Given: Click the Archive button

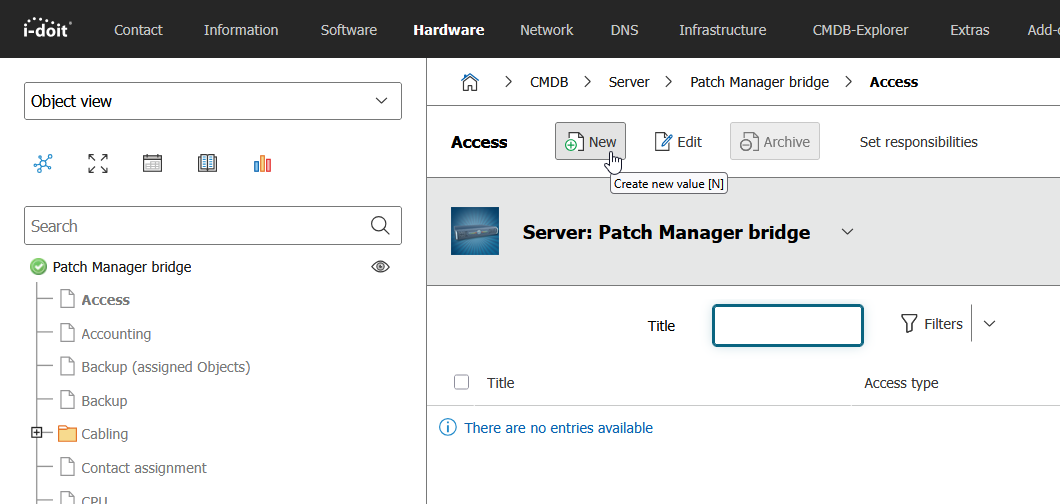Looking at the screenshot, I should [x=775, y=141].
